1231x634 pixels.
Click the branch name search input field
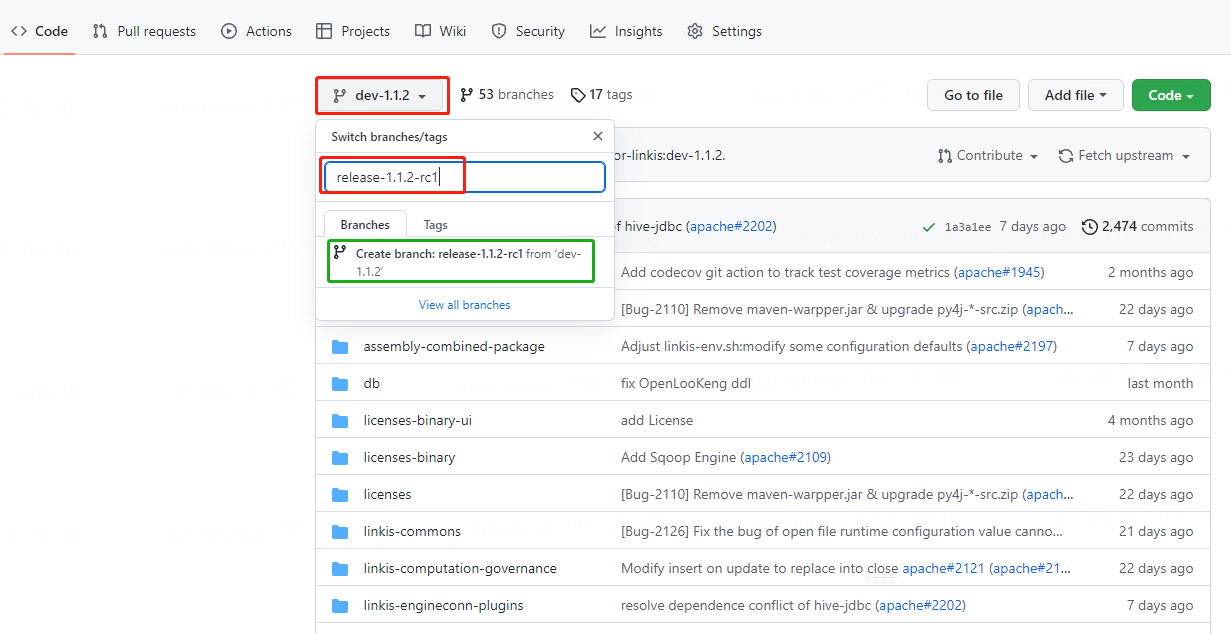click(464, 178)
